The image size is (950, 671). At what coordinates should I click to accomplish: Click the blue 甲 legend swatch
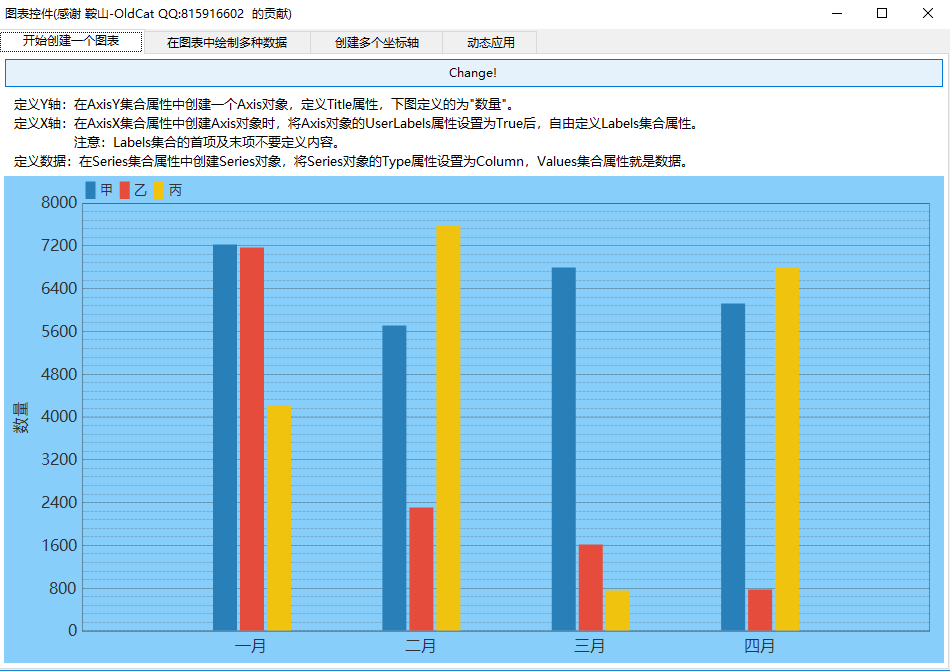(91, 190)
